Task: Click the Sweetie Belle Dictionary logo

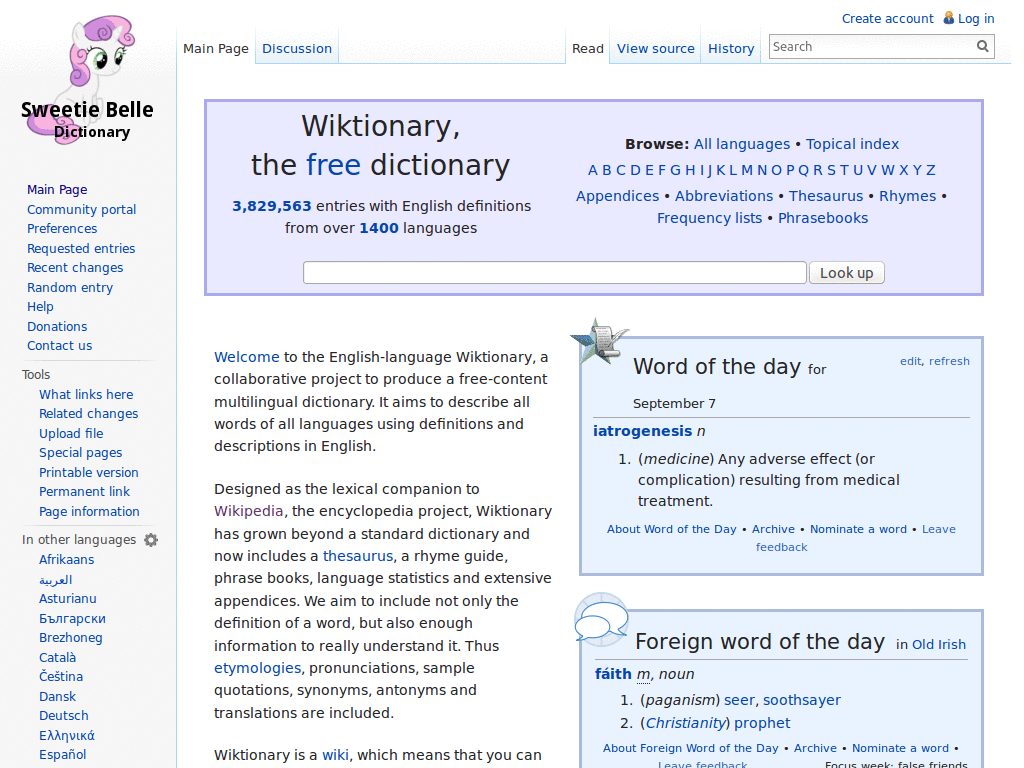Action: coord(88,78)
